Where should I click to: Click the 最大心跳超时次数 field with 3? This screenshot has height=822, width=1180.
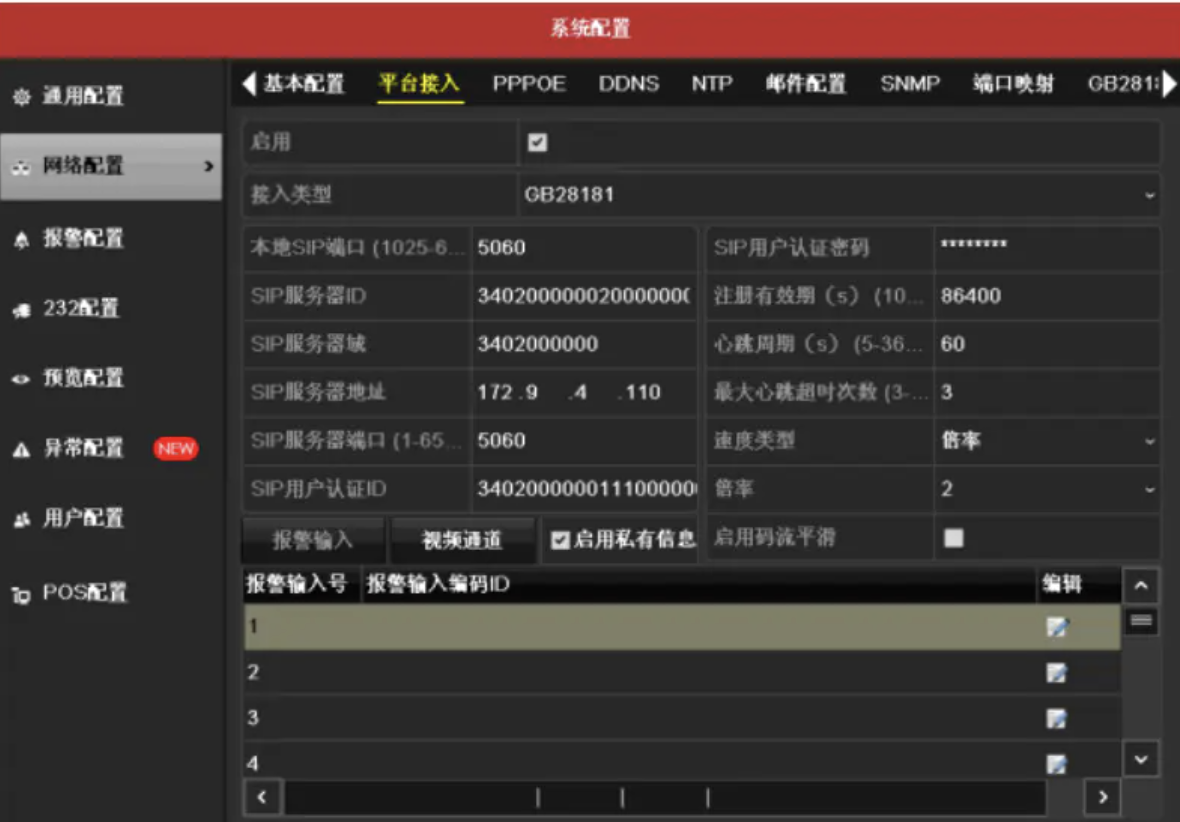1047,392
